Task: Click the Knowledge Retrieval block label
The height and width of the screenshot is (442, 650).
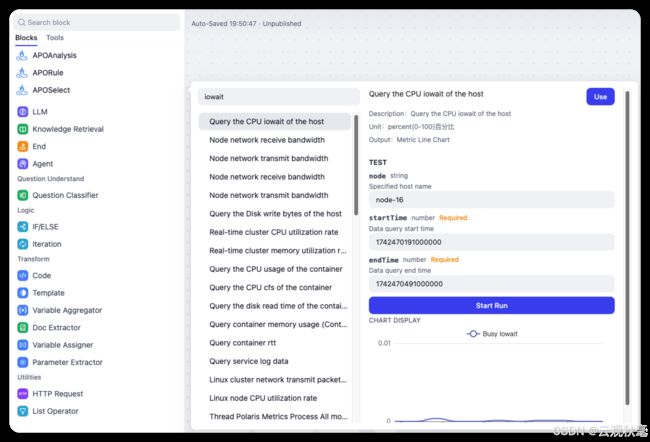Action: [68, 129]
